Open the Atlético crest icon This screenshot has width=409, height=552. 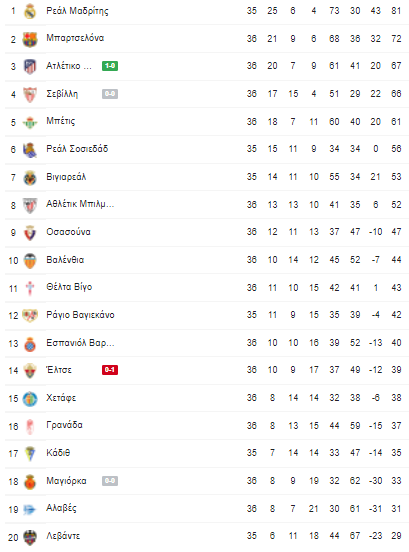tap(30, 66)
